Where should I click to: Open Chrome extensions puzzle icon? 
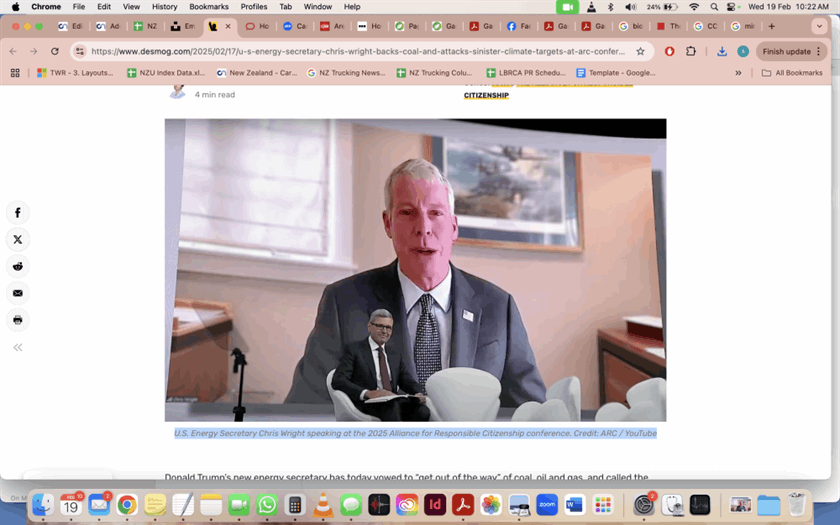691,51
